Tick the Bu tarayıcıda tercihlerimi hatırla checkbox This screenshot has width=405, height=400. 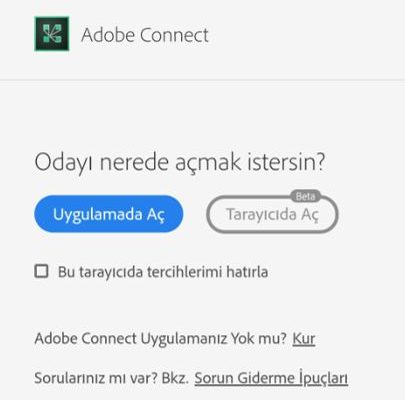tap(42, 271)
